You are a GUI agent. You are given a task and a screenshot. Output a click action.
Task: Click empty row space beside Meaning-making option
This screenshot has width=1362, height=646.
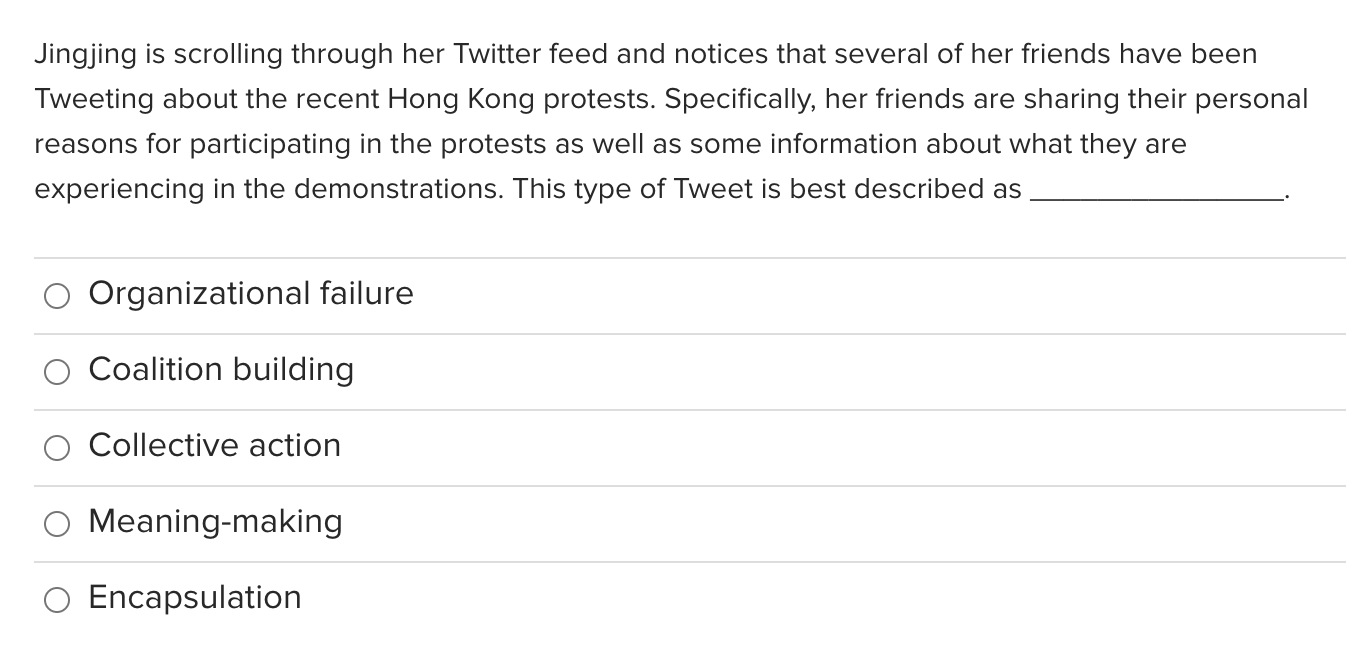pyautogui.click(x=840, y=523)
